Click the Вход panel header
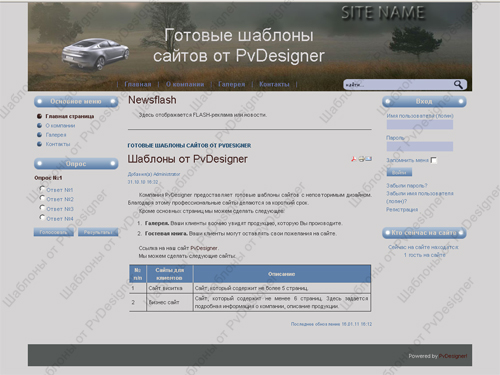The width and height of the screenshot is (500, 375). click(424, 101)
